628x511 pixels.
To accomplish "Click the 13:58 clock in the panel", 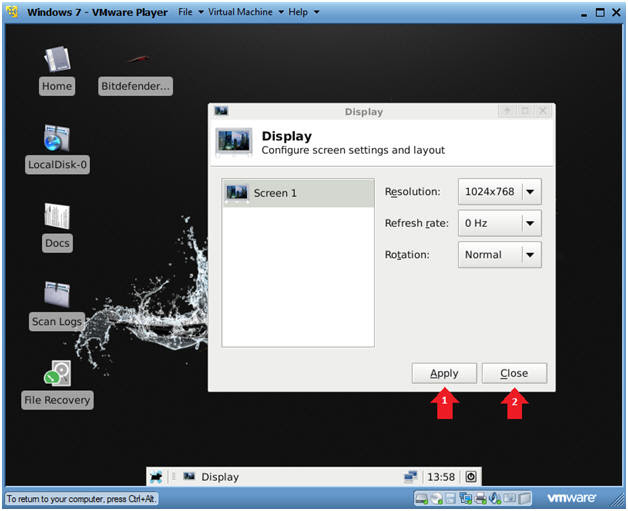I will (x=441, y=477).
